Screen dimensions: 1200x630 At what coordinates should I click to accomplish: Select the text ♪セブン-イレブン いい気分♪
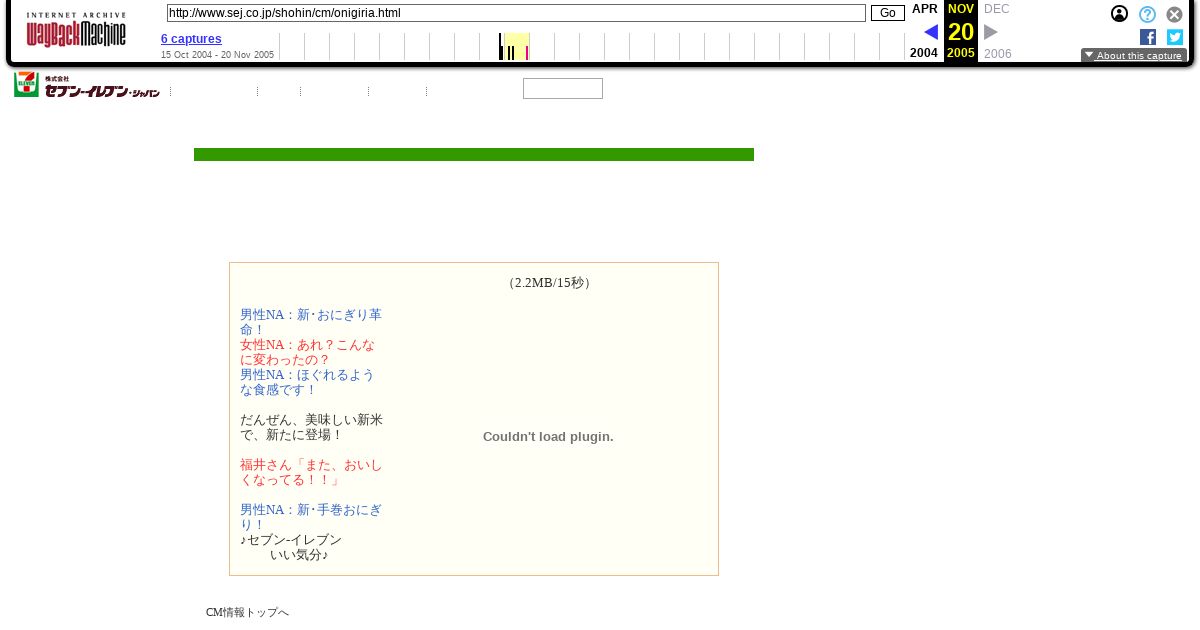coord(291,547)
